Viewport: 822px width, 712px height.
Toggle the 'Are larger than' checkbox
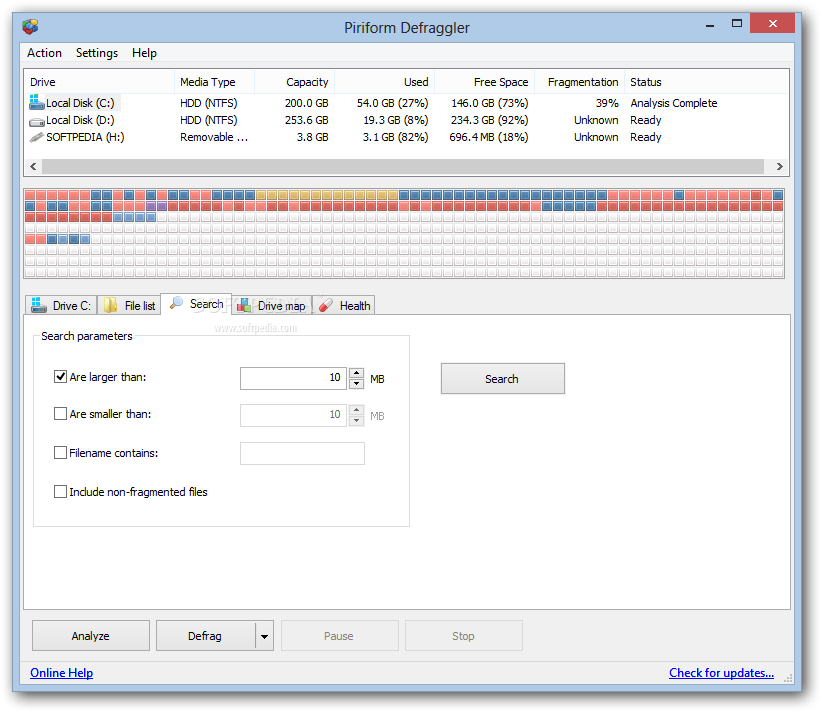[x=60, y=376]
